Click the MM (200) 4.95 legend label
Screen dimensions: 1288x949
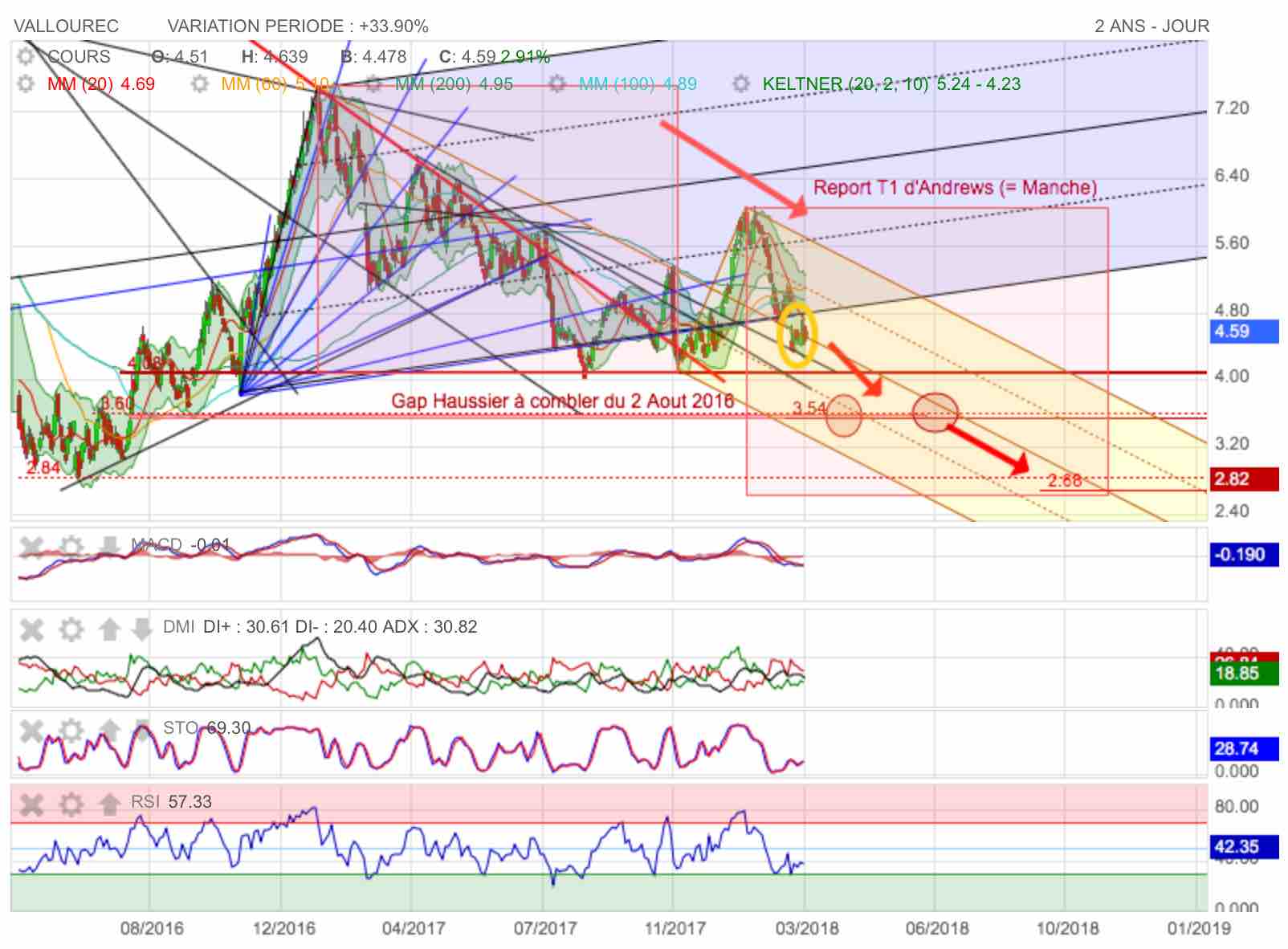[454, 83]
